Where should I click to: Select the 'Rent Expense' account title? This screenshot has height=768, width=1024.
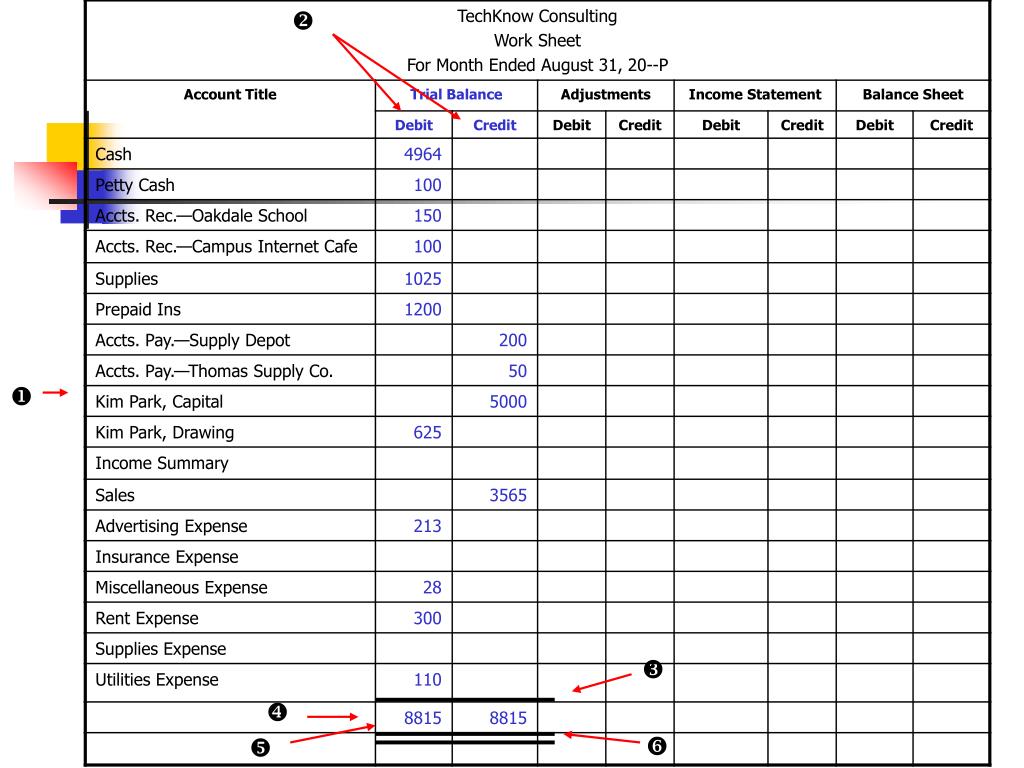(x=147, y=618)
